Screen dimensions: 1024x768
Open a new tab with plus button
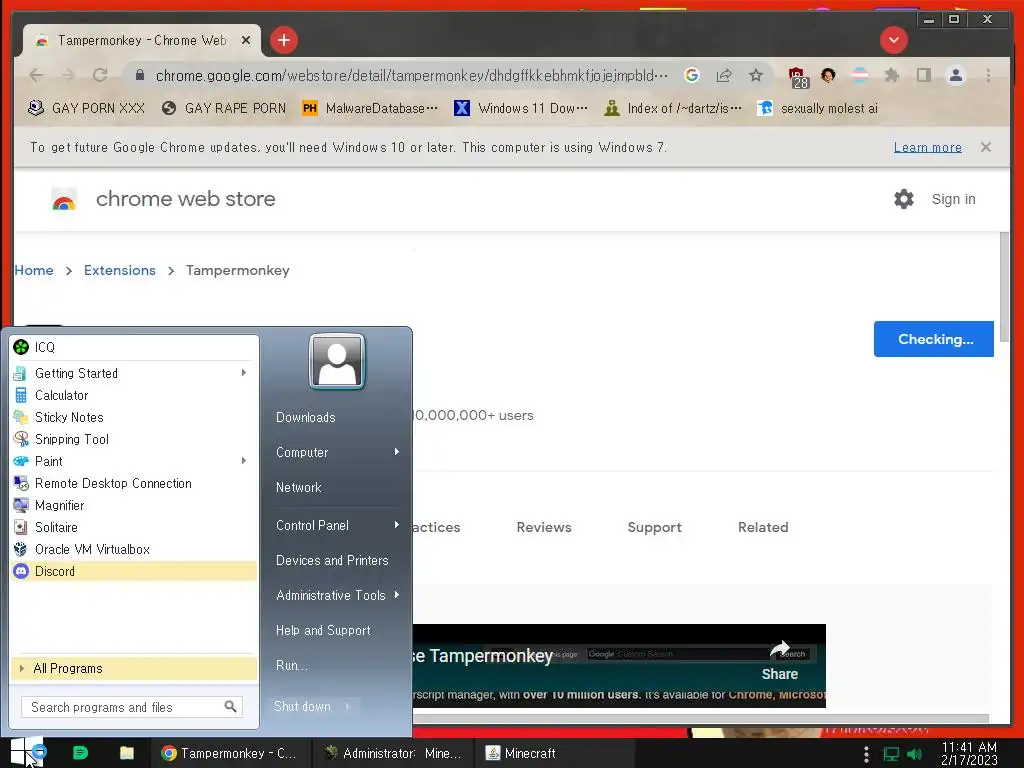[283, 40]
